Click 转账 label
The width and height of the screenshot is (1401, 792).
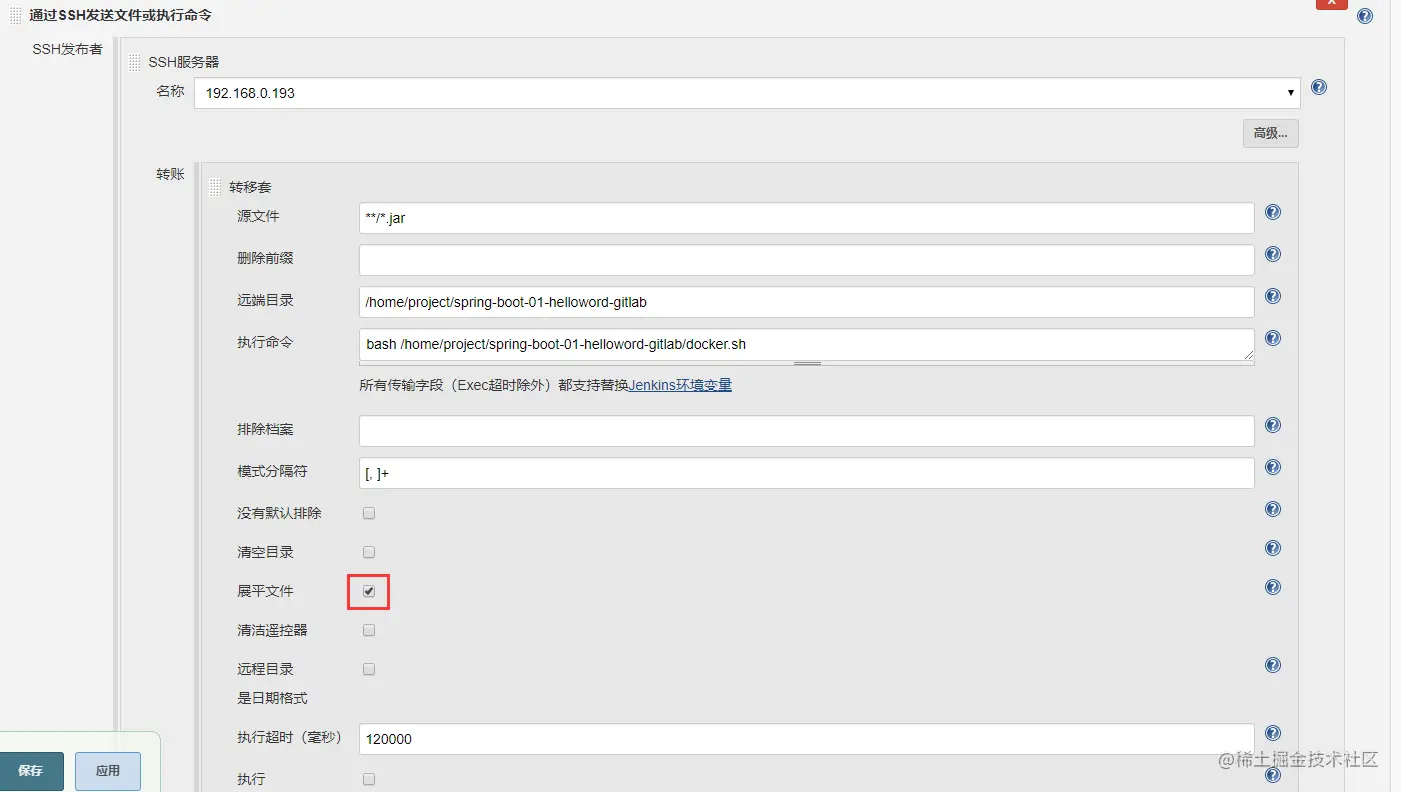pos(170,174)
